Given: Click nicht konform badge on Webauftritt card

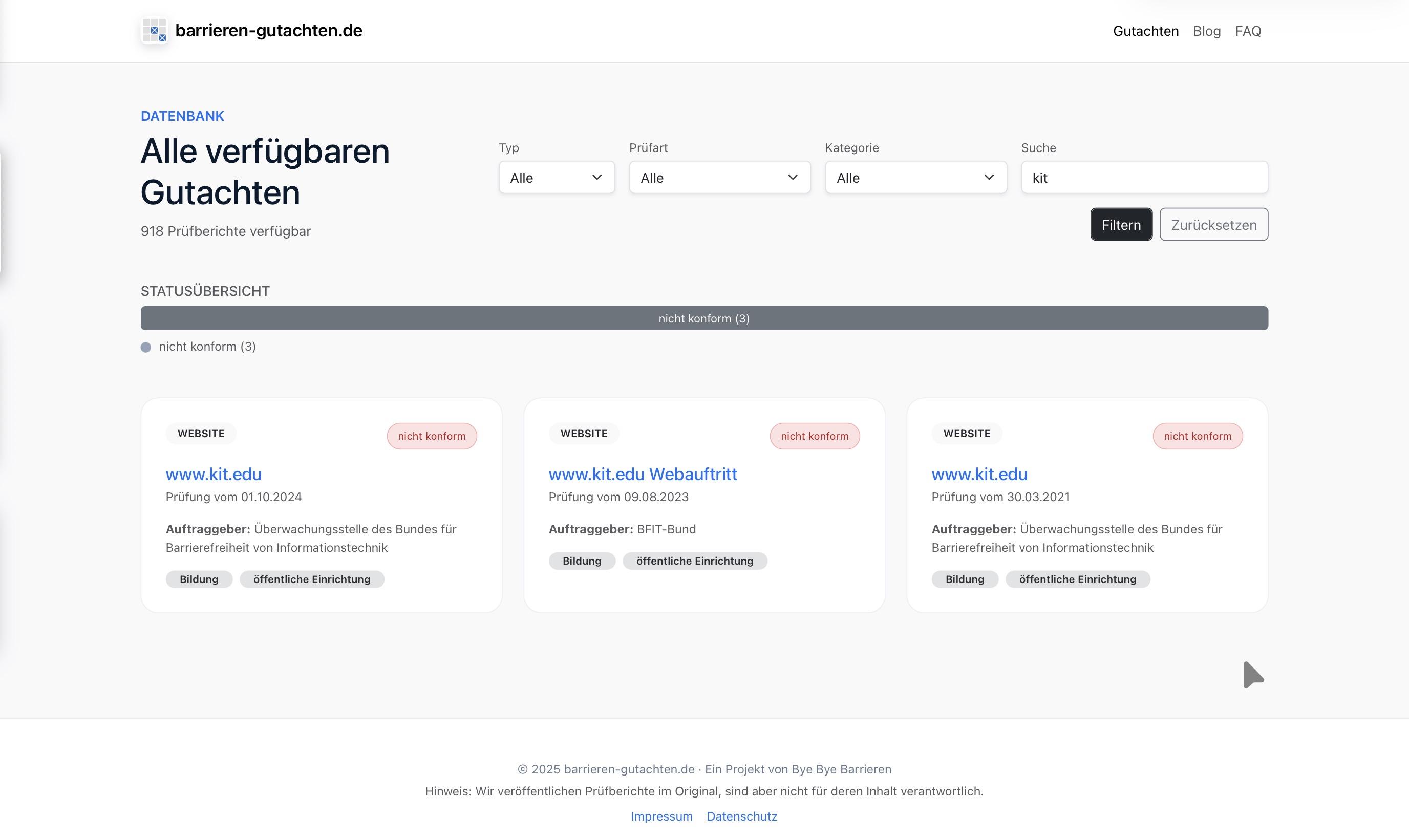Looking at the screenshot, I should 814,436.
